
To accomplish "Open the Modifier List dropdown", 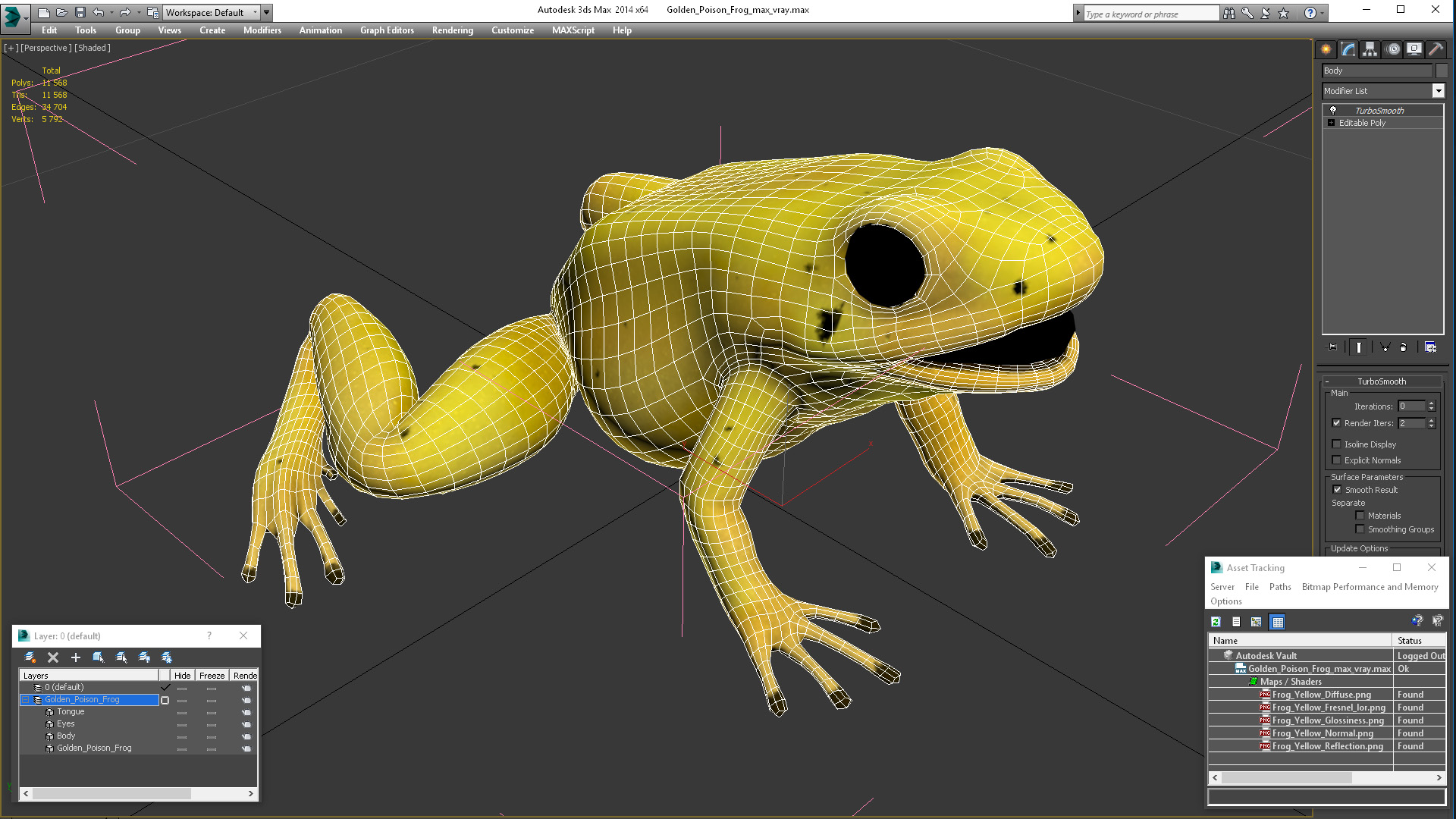I will 1438,91.
